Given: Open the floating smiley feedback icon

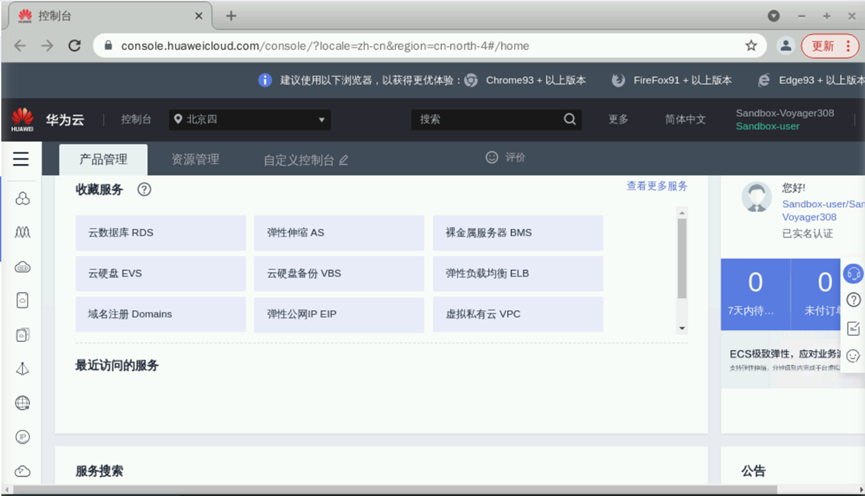Looking at the screenshot, I should tap(853, 356).
